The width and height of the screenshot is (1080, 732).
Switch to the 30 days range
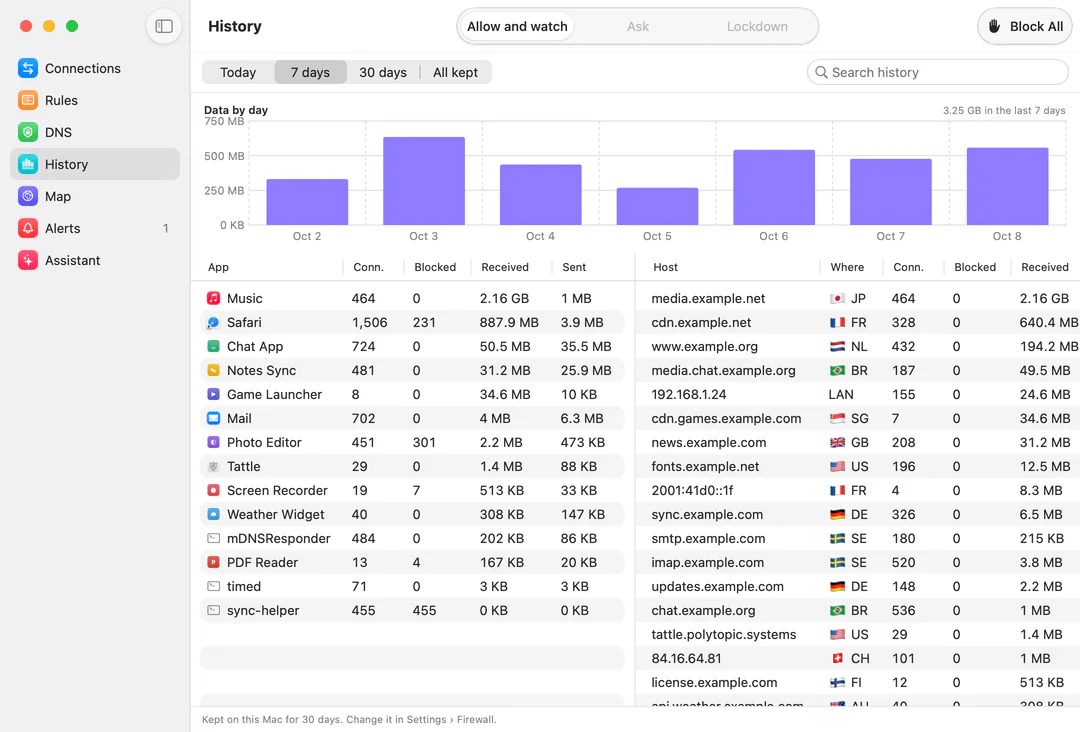383,72
